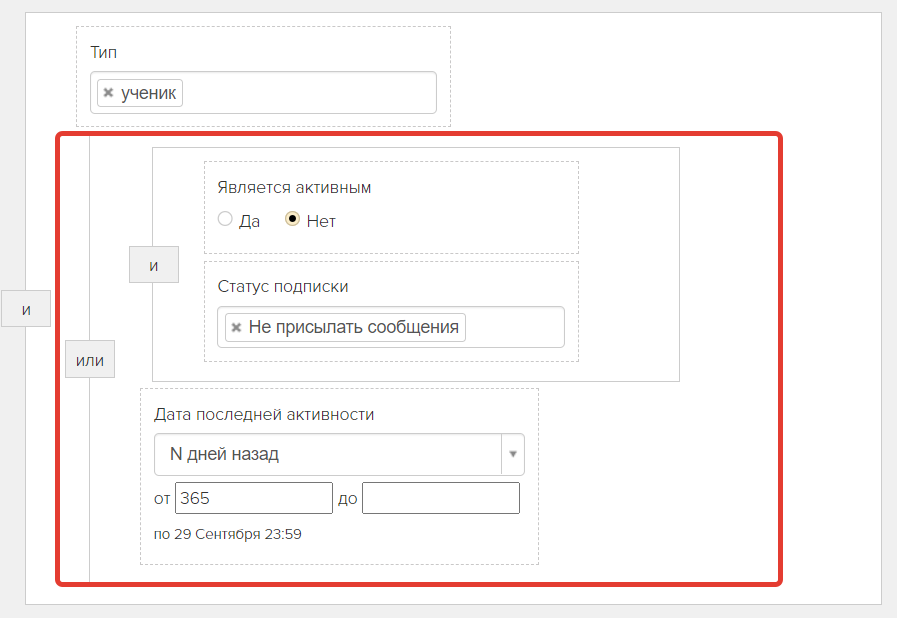
Task: Remove the 'ученик' tag with its ×
Action: 108,93
